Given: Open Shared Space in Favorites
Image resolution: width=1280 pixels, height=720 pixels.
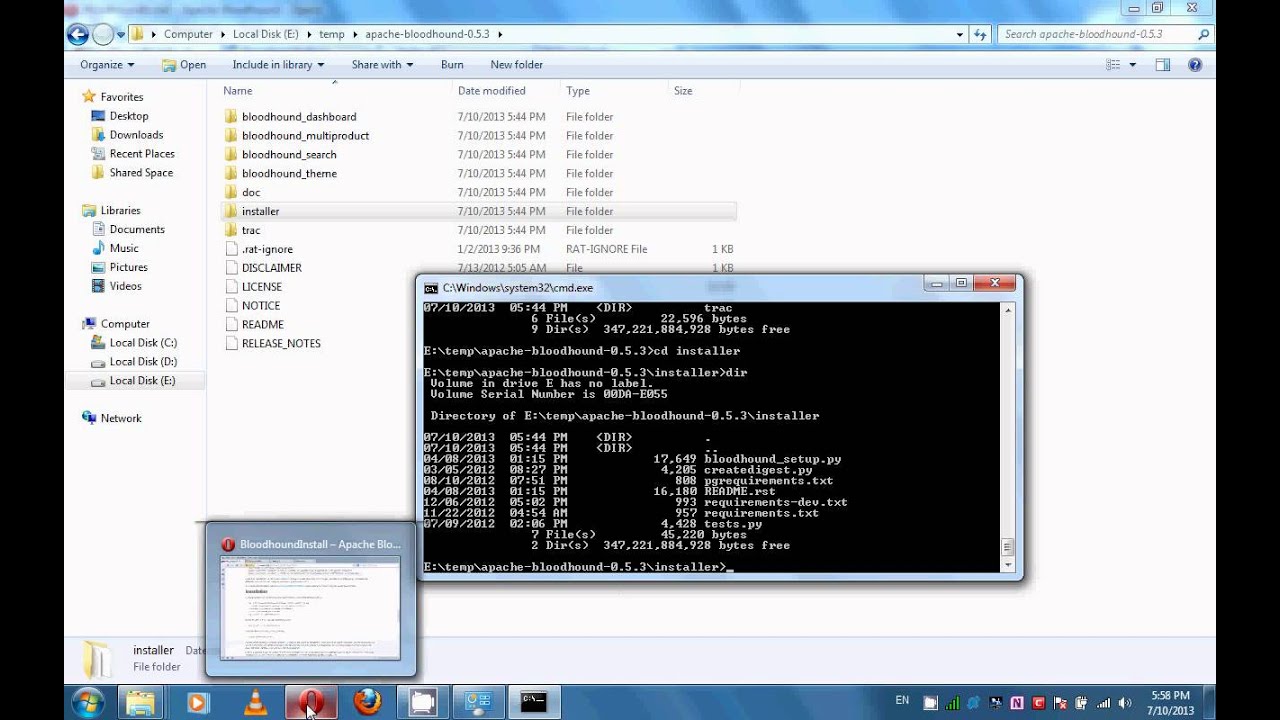Looking at the screenshot, I should pos(141,173).
